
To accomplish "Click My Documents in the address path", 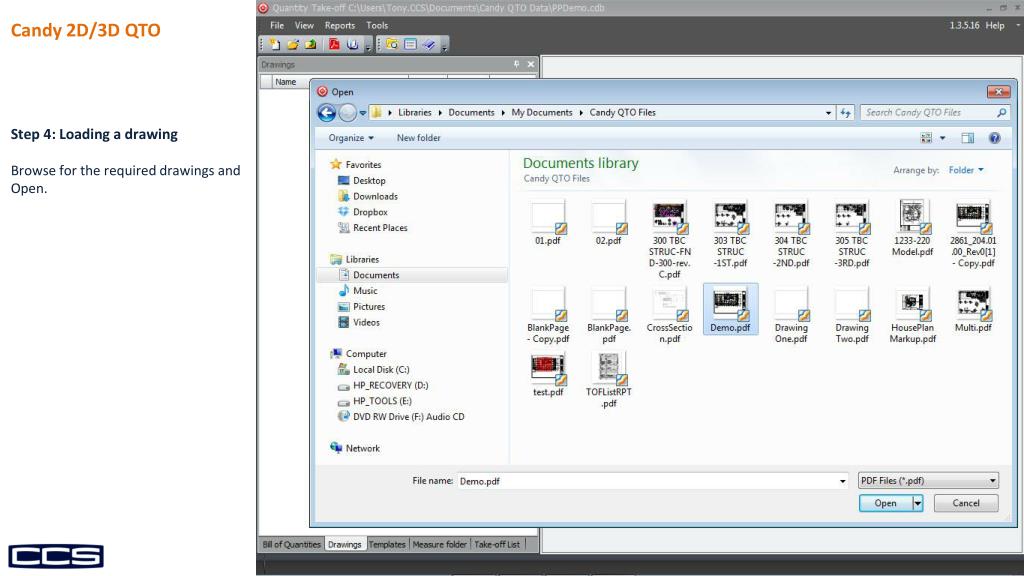I will click(541, 112).
